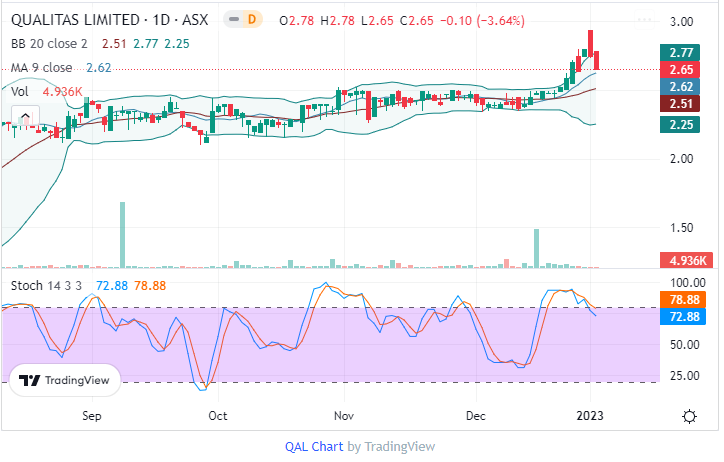Click the dark red 2.51 basis price tag

pyautogui.click(x=682, y=105)
